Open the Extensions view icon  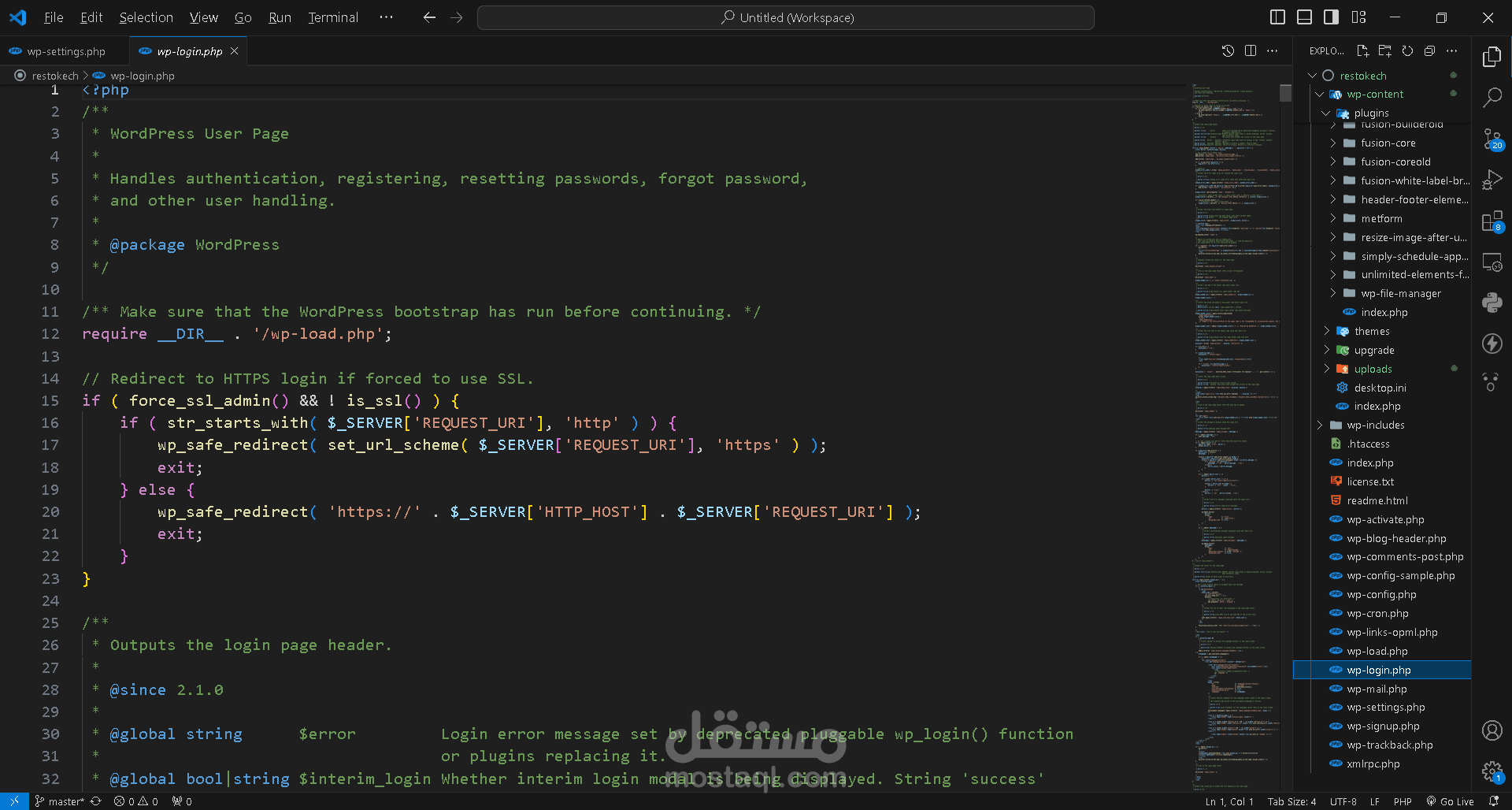pos(1492,221)
